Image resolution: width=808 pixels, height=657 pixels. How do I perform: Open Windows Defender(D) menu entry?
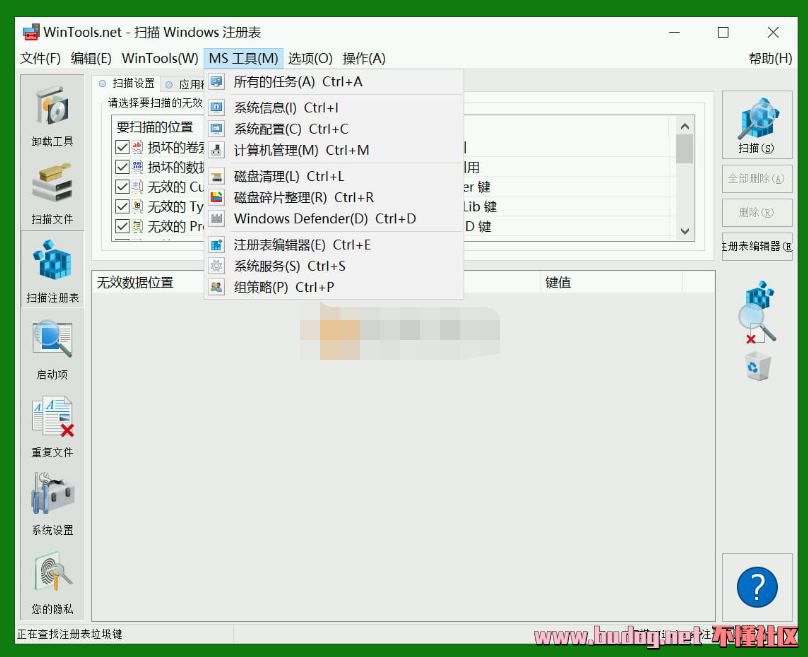coord(333,218)
